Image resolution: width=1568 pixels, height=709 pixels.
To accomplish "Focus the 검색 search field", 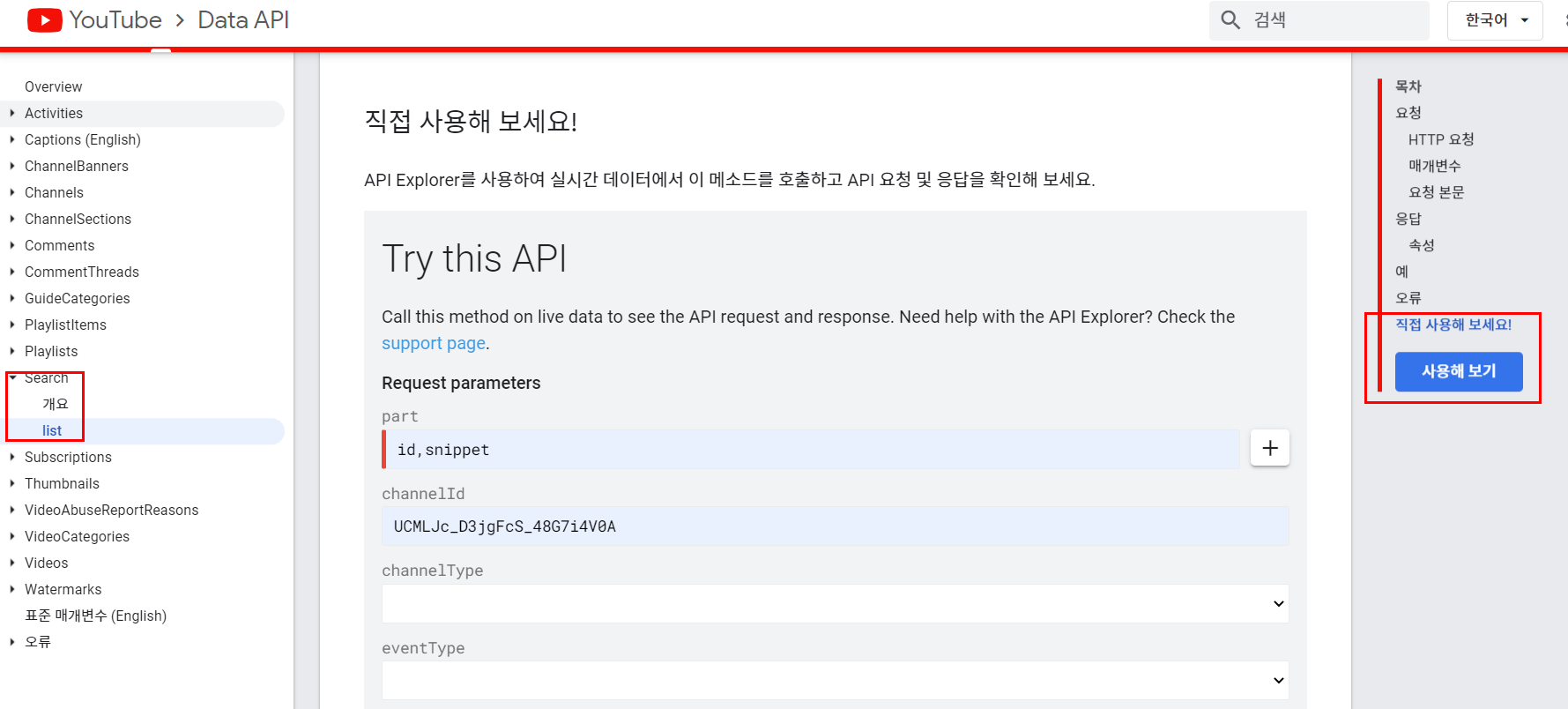I will 1319,20.
